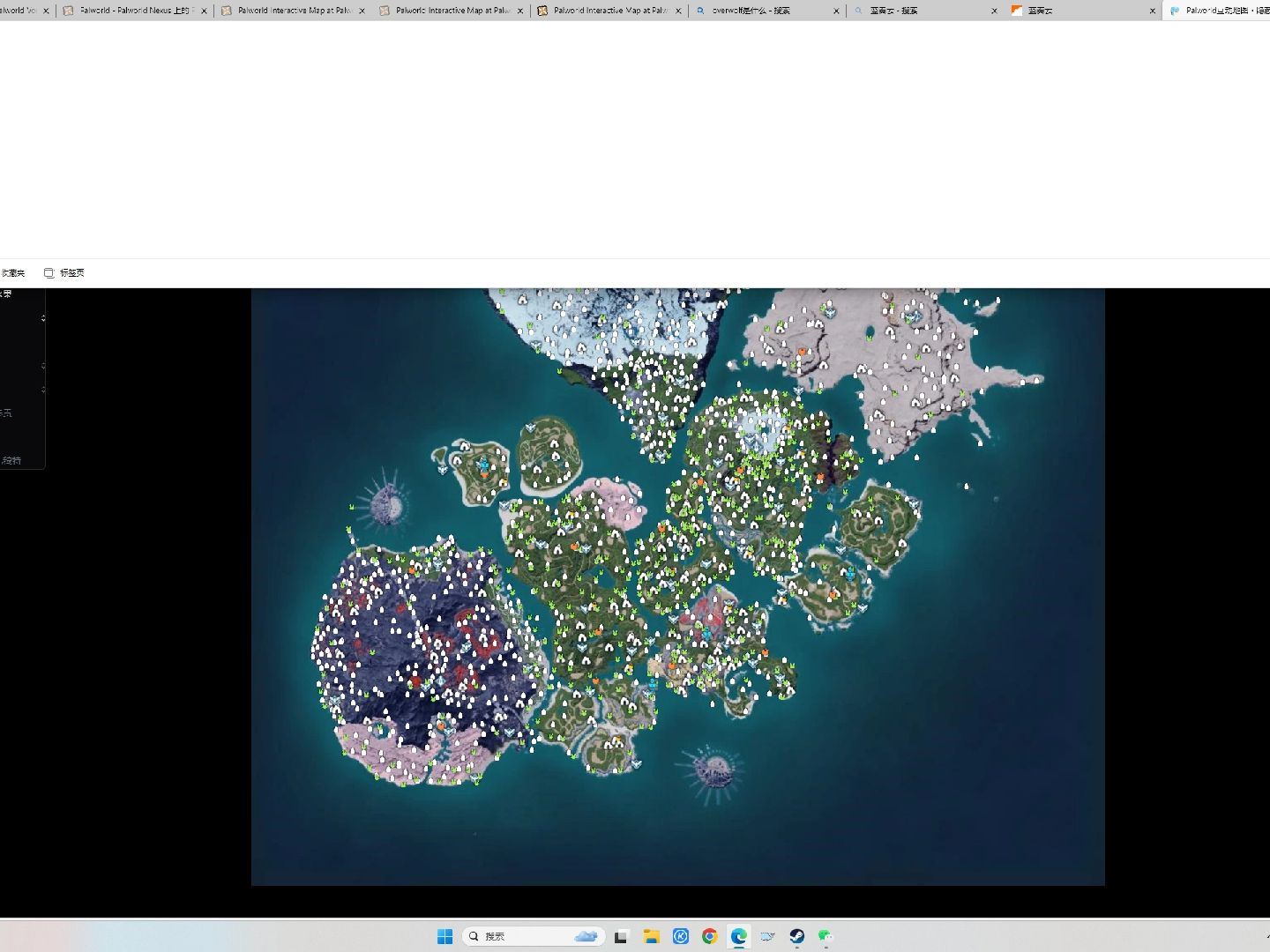Screen dimensions: 1270x952
Task: Open the 收藏夹 favorites entry
Action: pyautogui.click(x=12, y=273)
